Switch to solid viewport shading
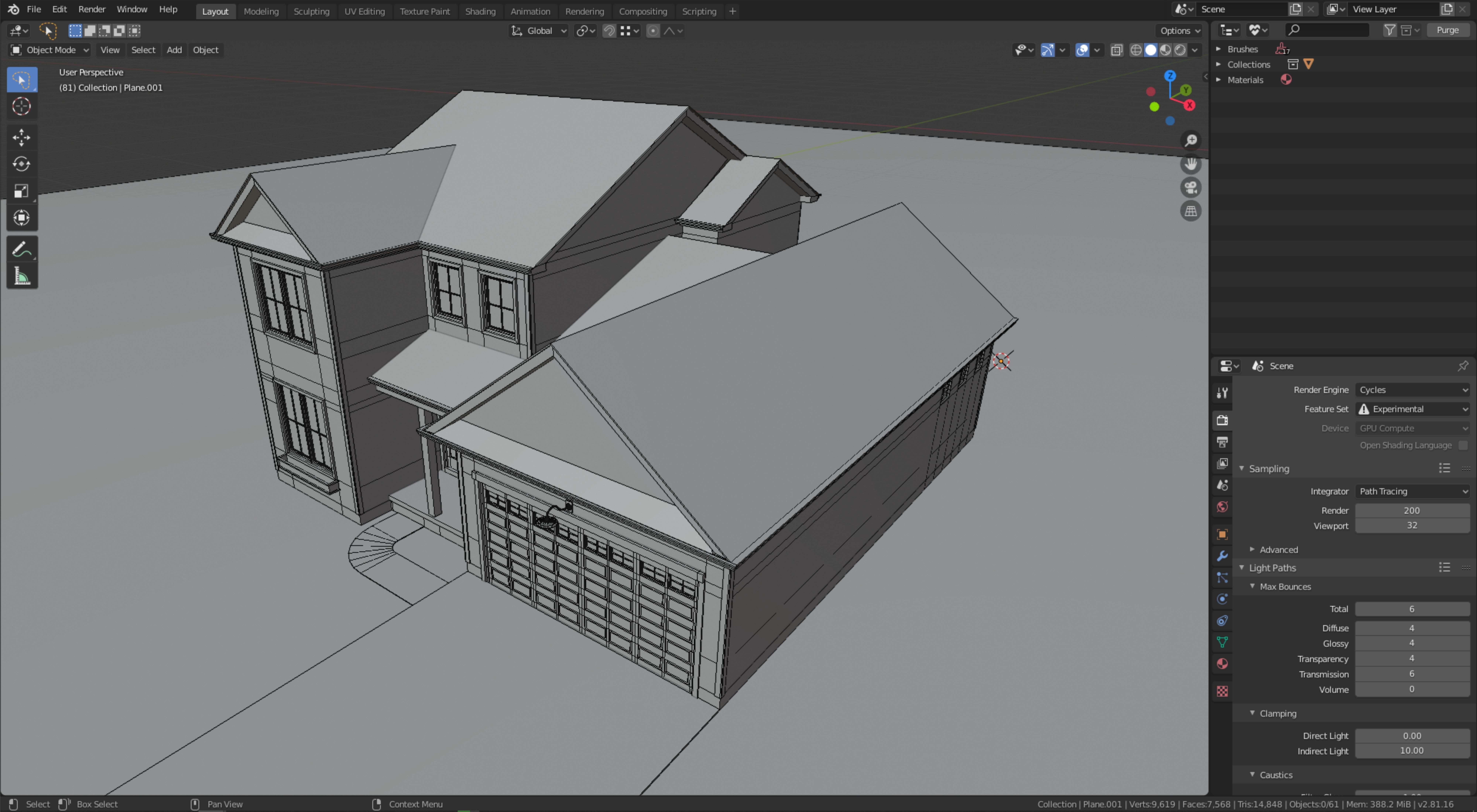This screenshot has width=1477, height=812. tap(1151, 50)
